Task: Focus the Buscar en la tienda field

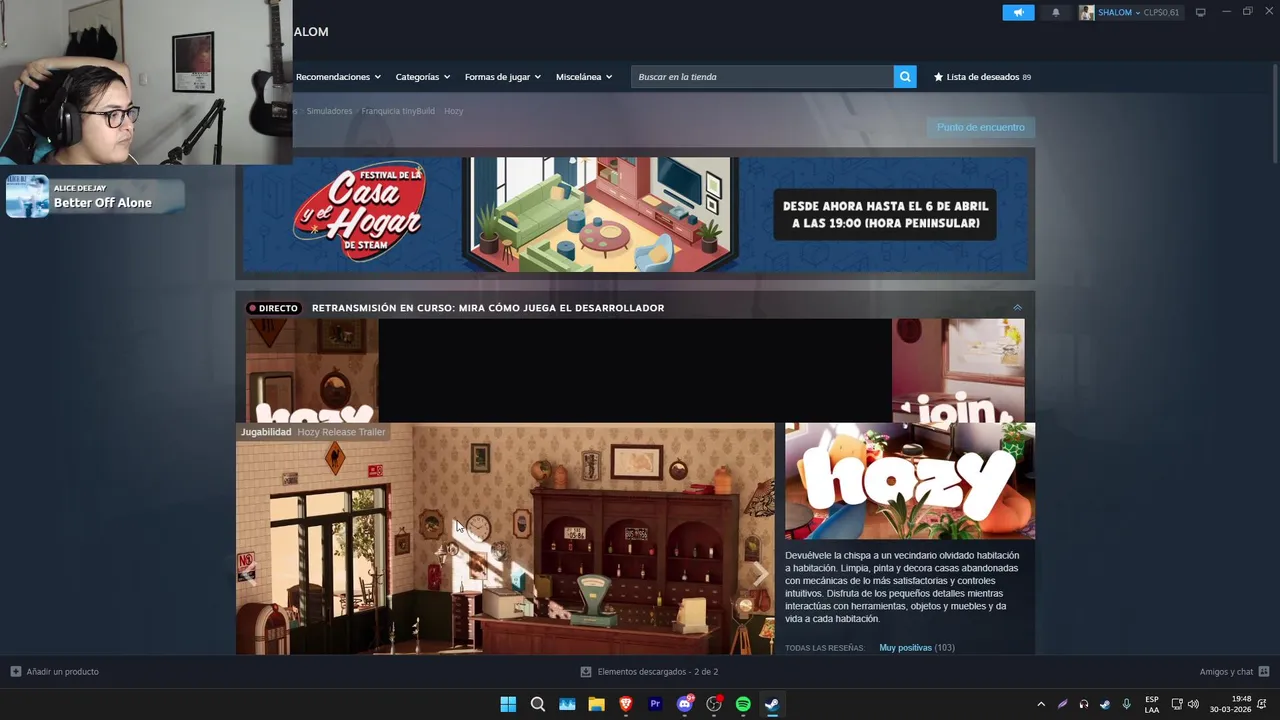Action: tap(762, 77)
